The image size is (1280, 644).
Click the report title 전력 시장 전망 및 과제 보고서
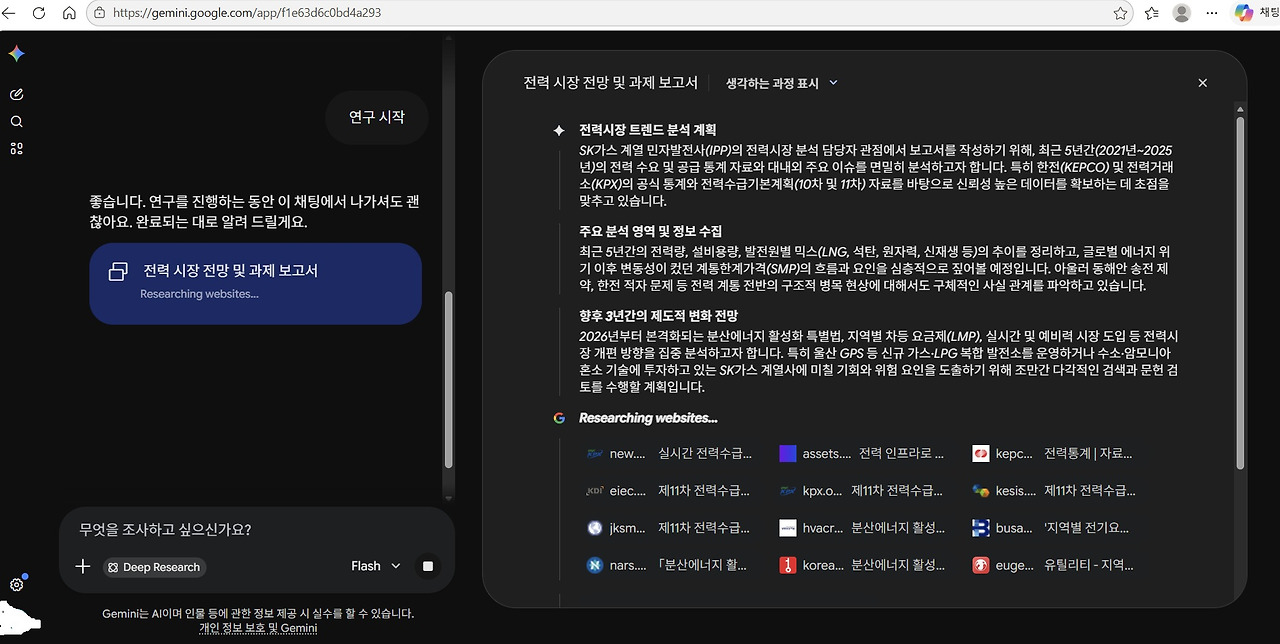pyautogui.click(x=610, y=83)
